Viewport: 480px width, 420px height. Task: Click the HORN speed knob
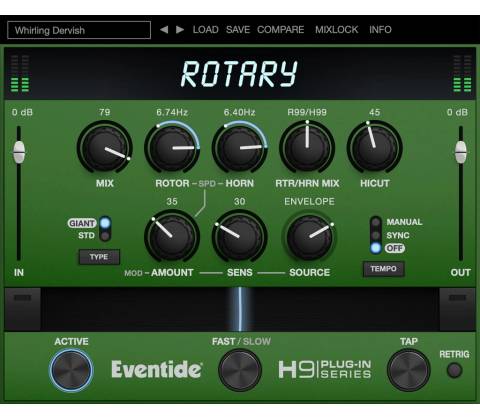point(239,147)
